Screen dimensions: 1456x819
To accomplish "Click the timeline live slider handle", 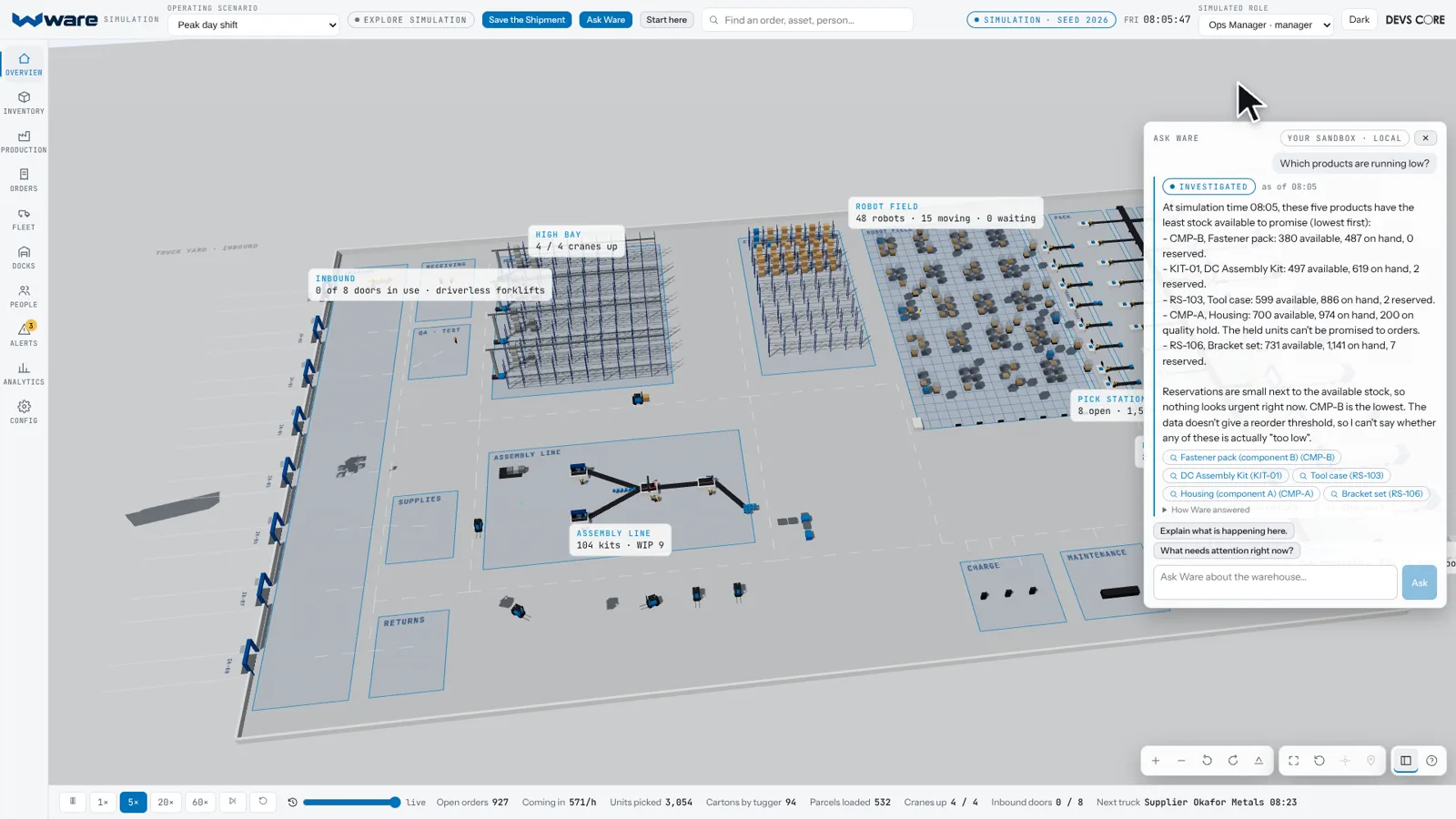I will pyautogui.click(x=395, y=803).
